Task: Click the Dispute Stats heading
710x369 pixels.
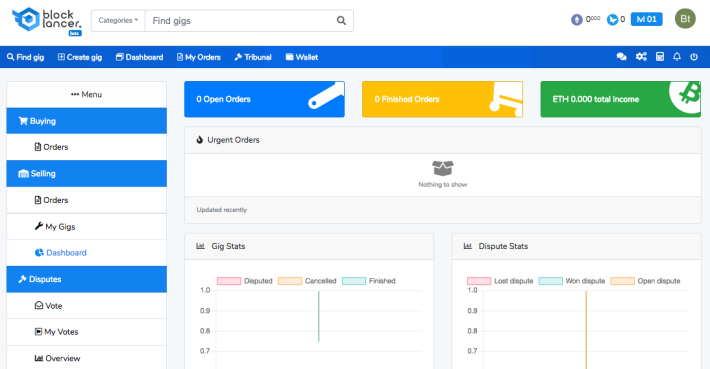Action: [503, 246]
